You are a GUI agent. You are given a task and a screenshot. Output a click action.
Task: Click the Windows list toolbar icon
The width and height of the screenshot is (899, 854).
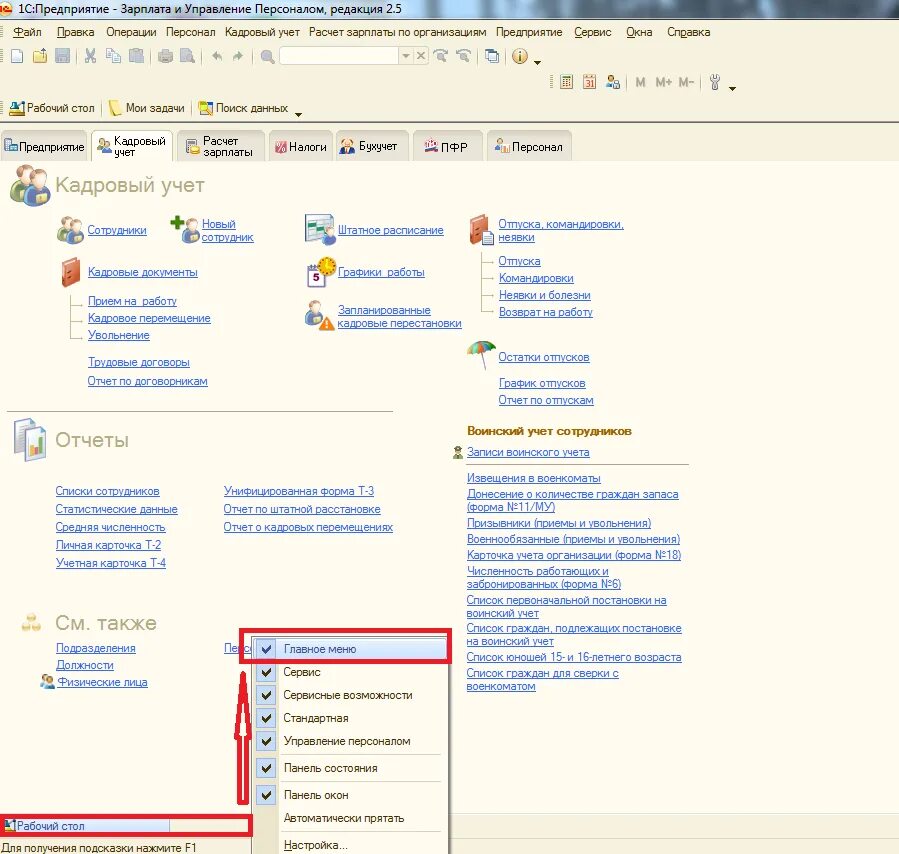[x=492, y=56]
